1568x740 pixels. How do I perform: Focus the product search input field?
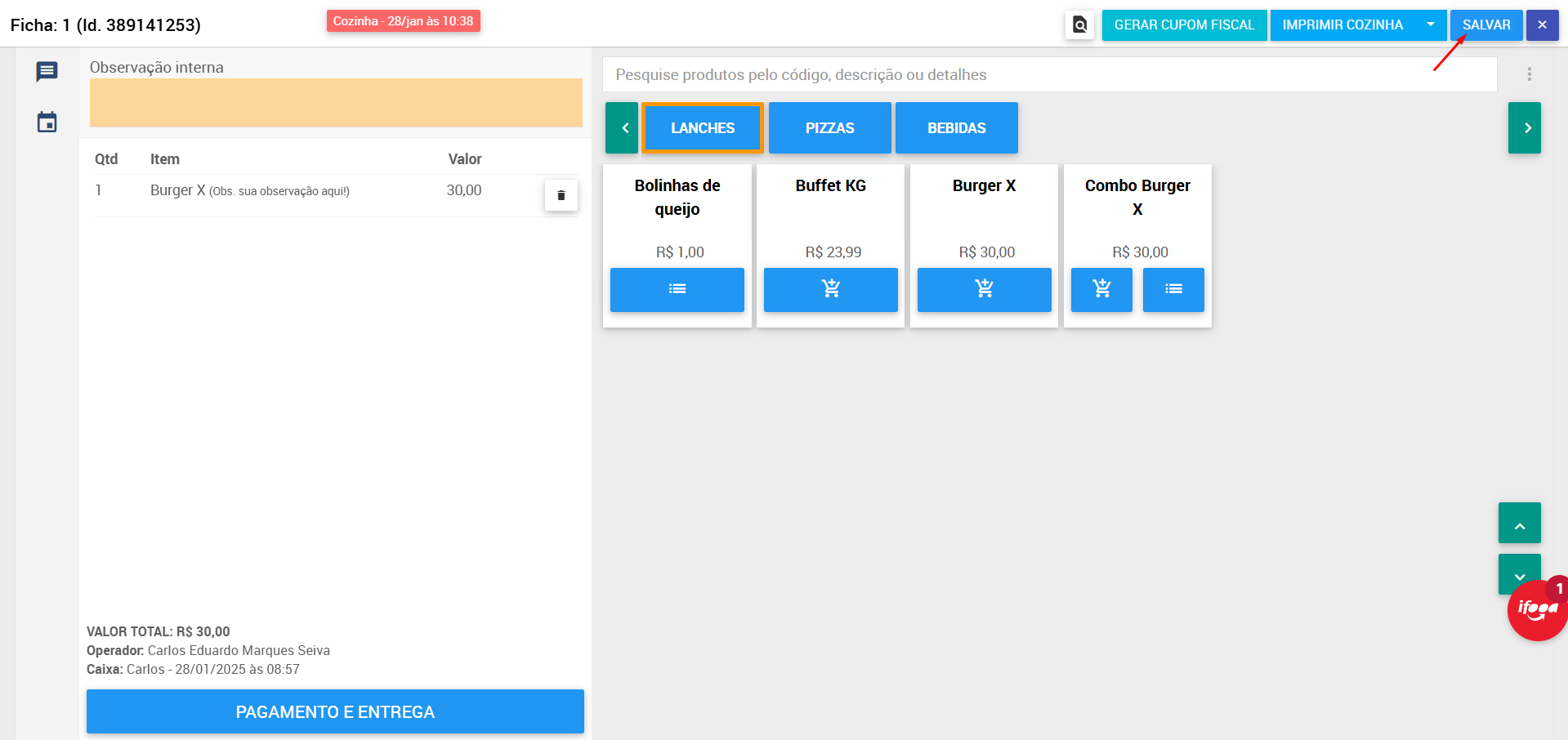point(1049,75)
